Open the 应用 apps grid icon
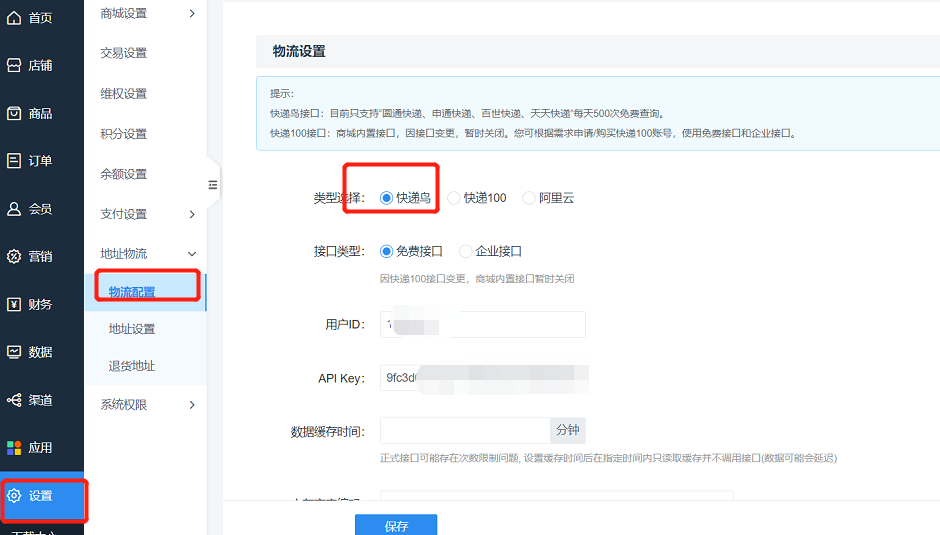This screenshot has height=535, width=940. [x=14, y=447]
